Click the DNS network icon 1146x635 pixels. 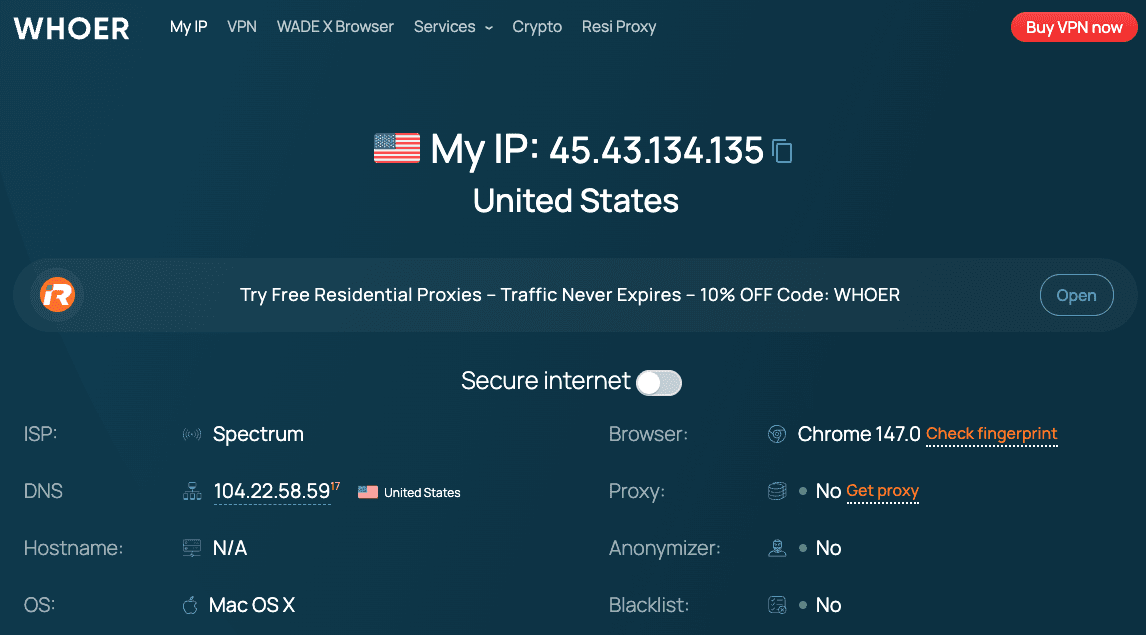pyautogui.click(x=191, y=491)
